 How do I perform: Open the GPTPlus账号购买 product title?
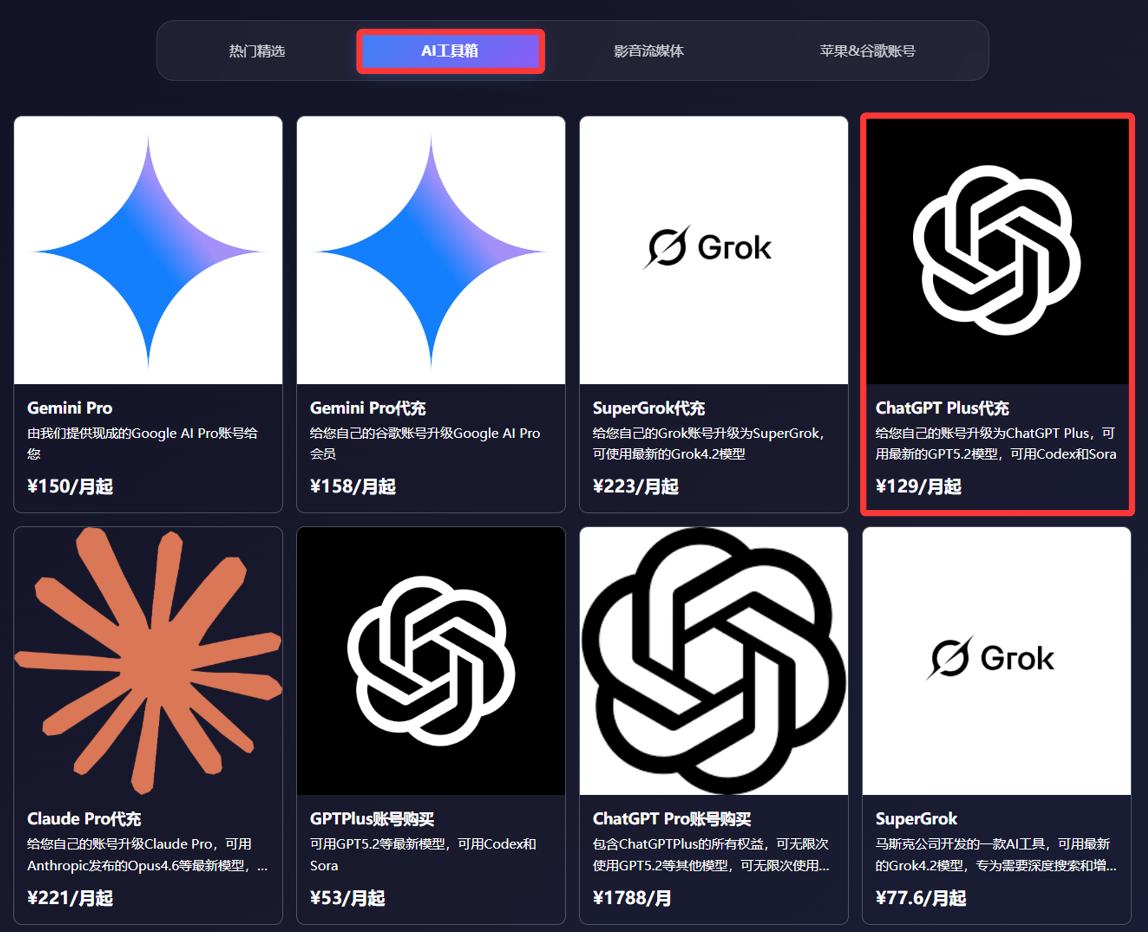click(372, 819)
